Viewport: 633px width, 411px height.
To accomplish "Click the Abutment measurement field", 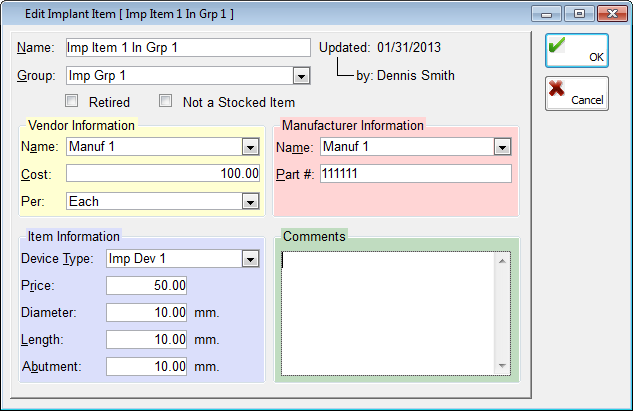I will [147, 366].
